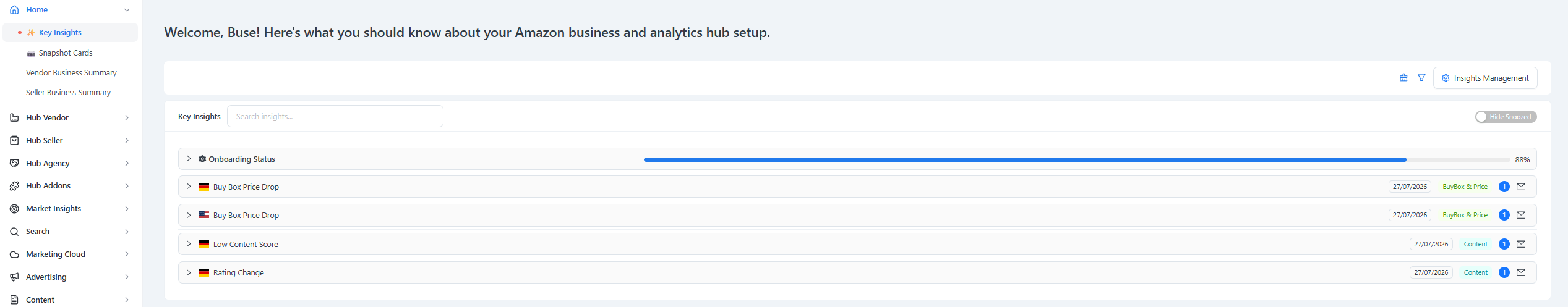Viewport: 1568px width, 307px height.
Task: Click the filter funnel icon
Action: click(x=1421, y=78)
